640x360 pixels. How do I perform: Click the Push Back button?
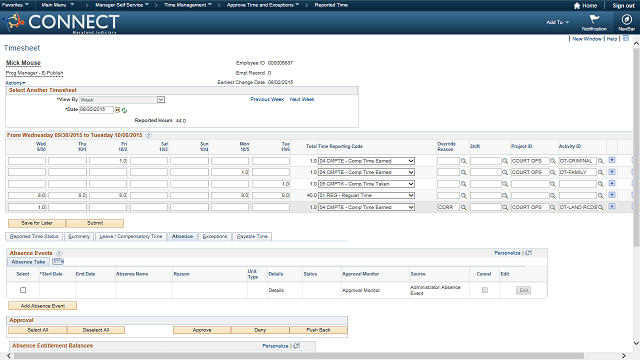318,330
